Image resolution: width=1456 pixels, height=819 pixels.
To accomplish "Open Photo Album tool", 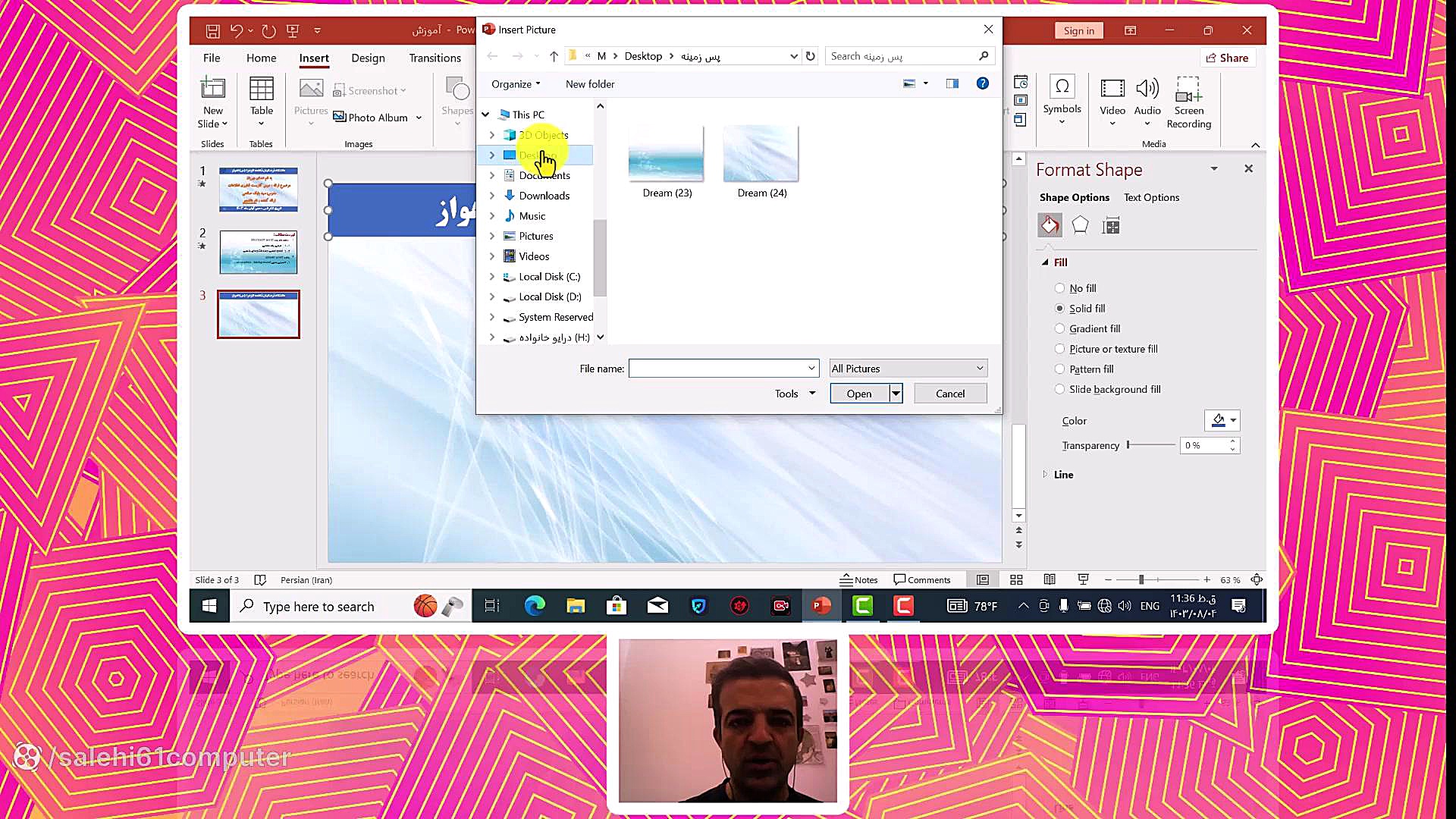I will 378,118.
